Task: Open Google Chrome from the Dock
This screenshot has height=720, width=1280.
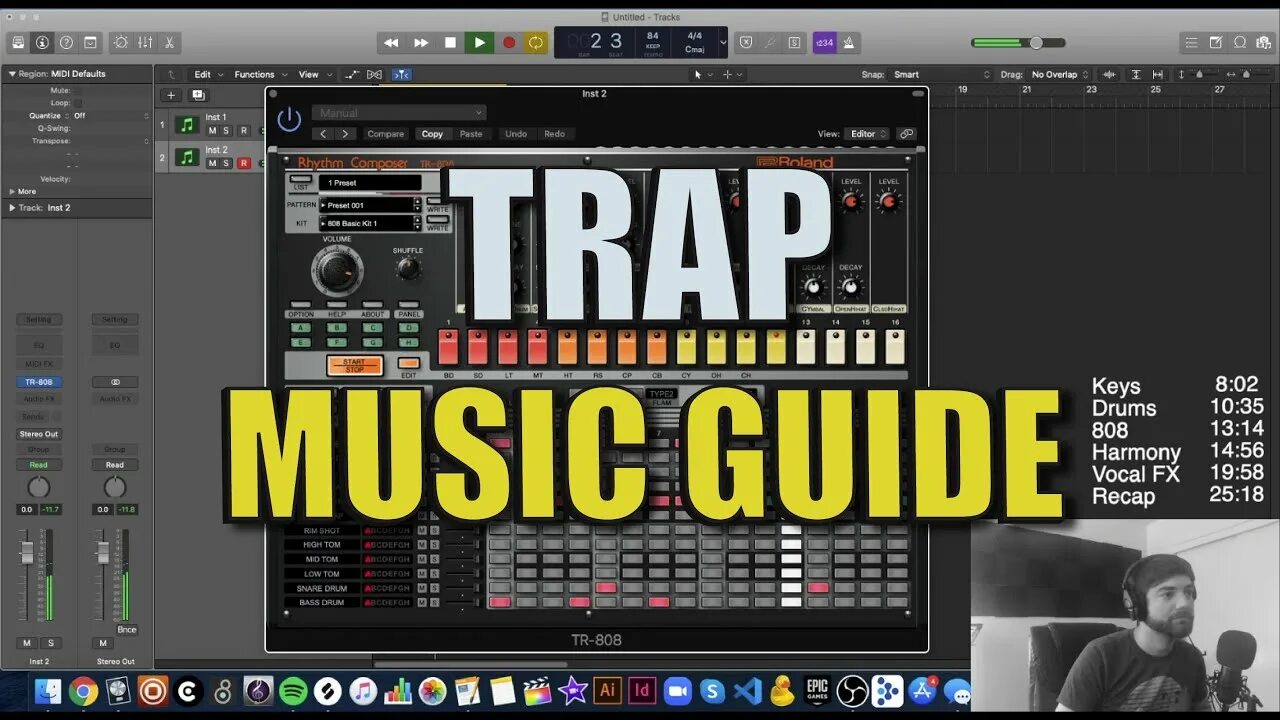Action: click(83, 691)
